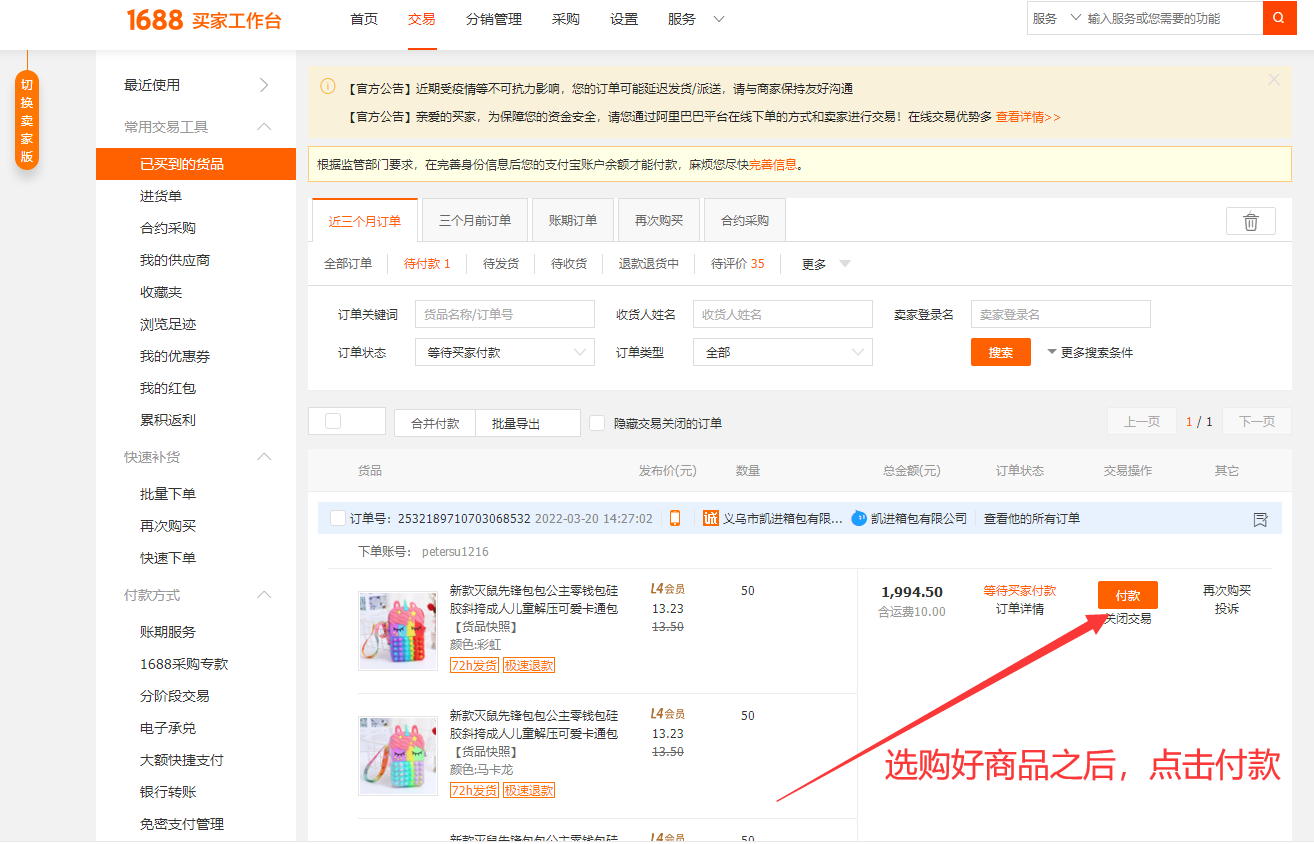Focus the 订单关键词 input field
The image size is (1314, 844).
(x=505, y=314)
